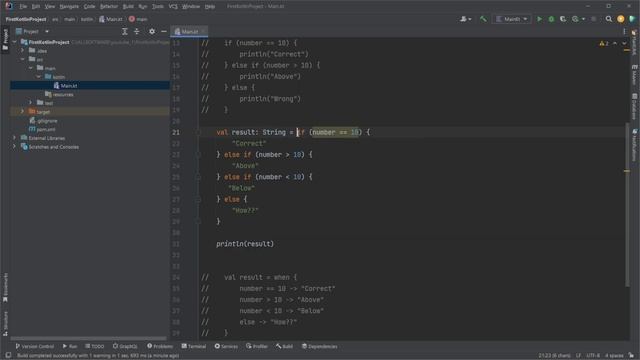The image size is (640, 360).
Task: Open the user account dropdown in toolbar
Action: pyautogui.click(x=465, y=19)
